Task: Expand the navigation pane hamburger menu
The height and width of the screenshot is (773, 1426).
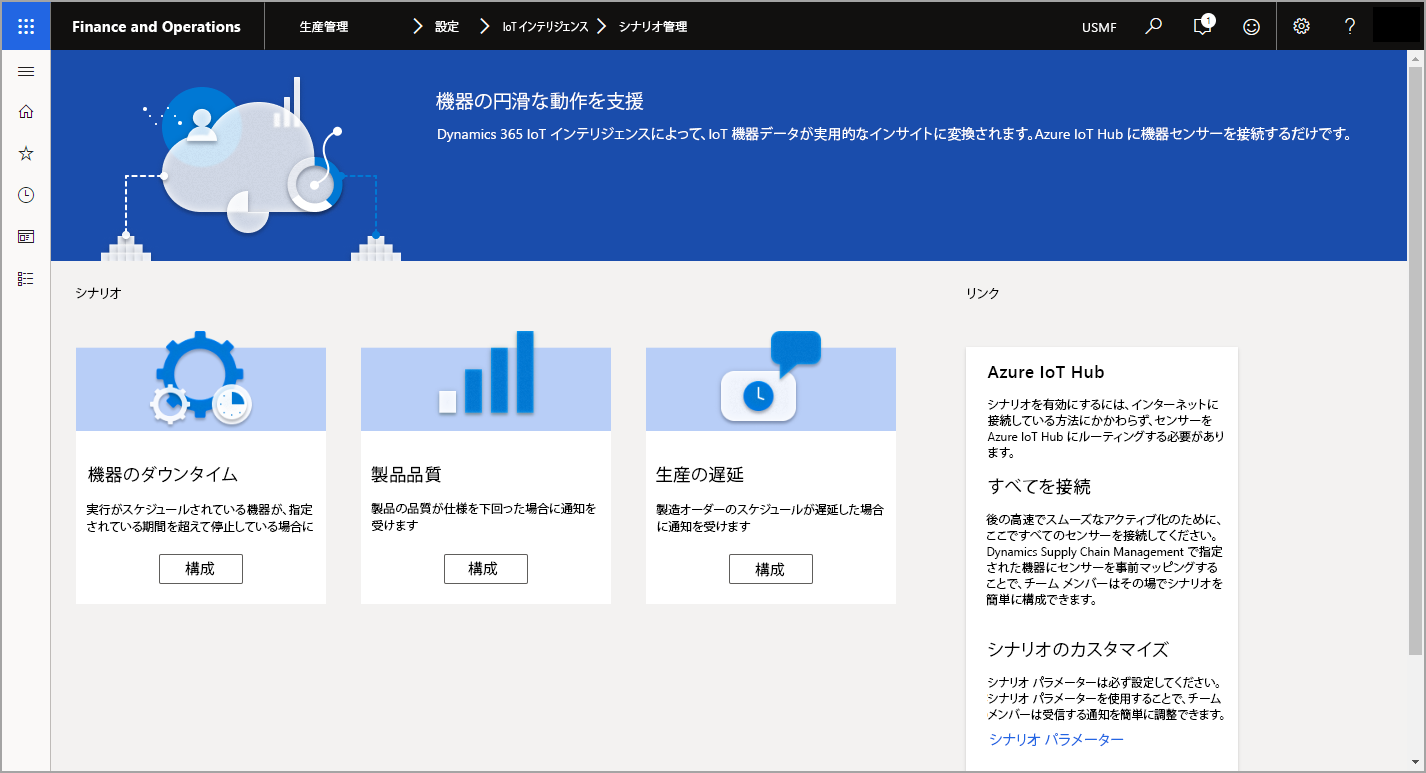Action: (x=26, y=72)
